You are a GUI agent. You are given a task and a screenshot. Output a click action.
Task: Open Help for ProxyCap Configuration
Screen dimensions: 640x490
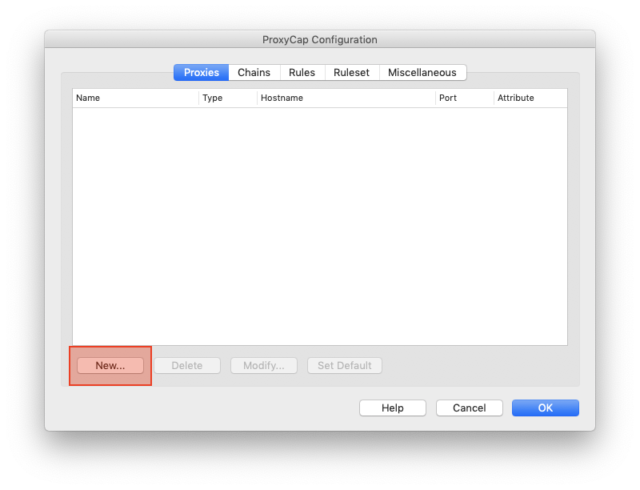pyautogui.click(x=393, y=408)
